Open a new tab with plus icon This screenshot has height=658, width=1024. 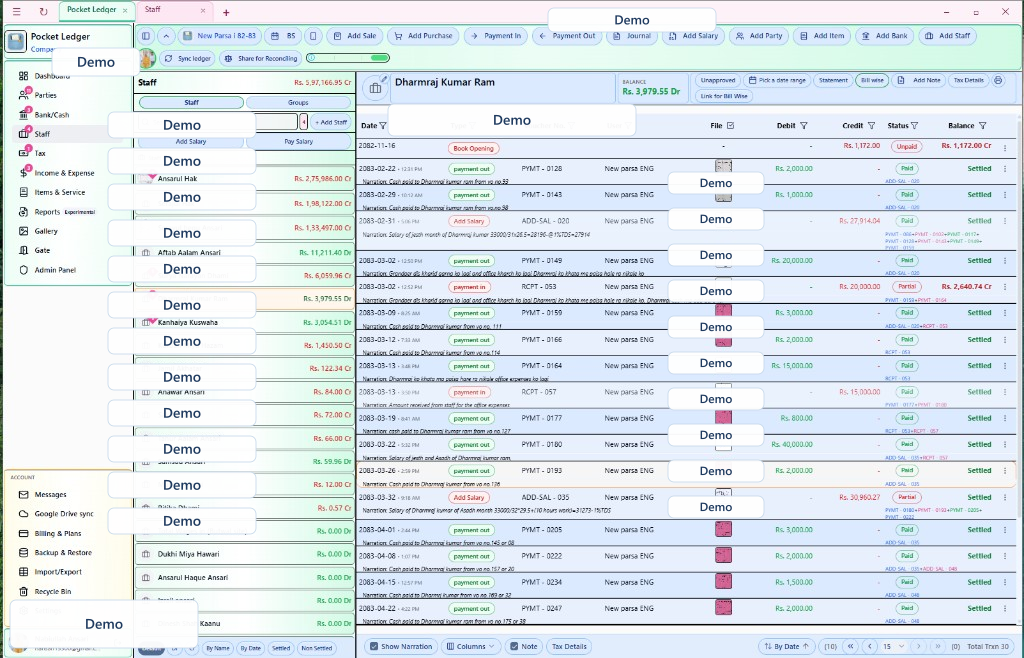[226, 12]
